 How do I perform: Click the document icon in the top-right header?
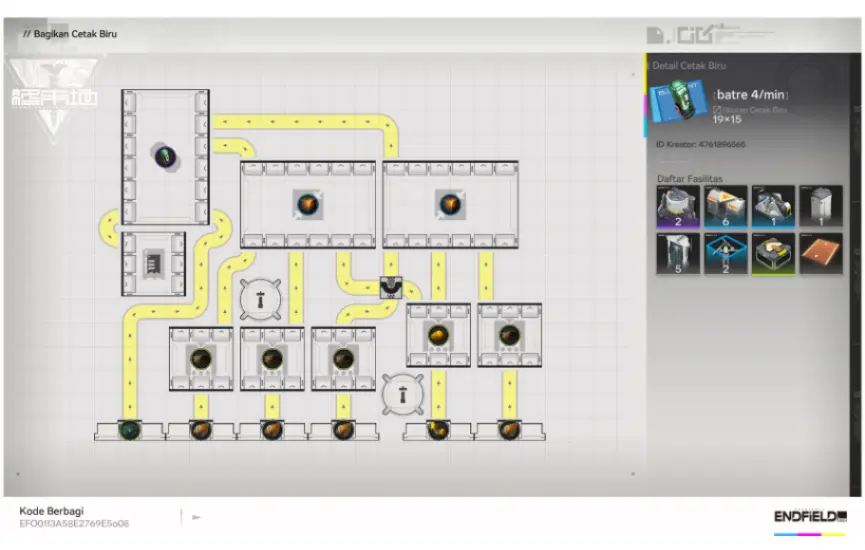pos(655,35)
